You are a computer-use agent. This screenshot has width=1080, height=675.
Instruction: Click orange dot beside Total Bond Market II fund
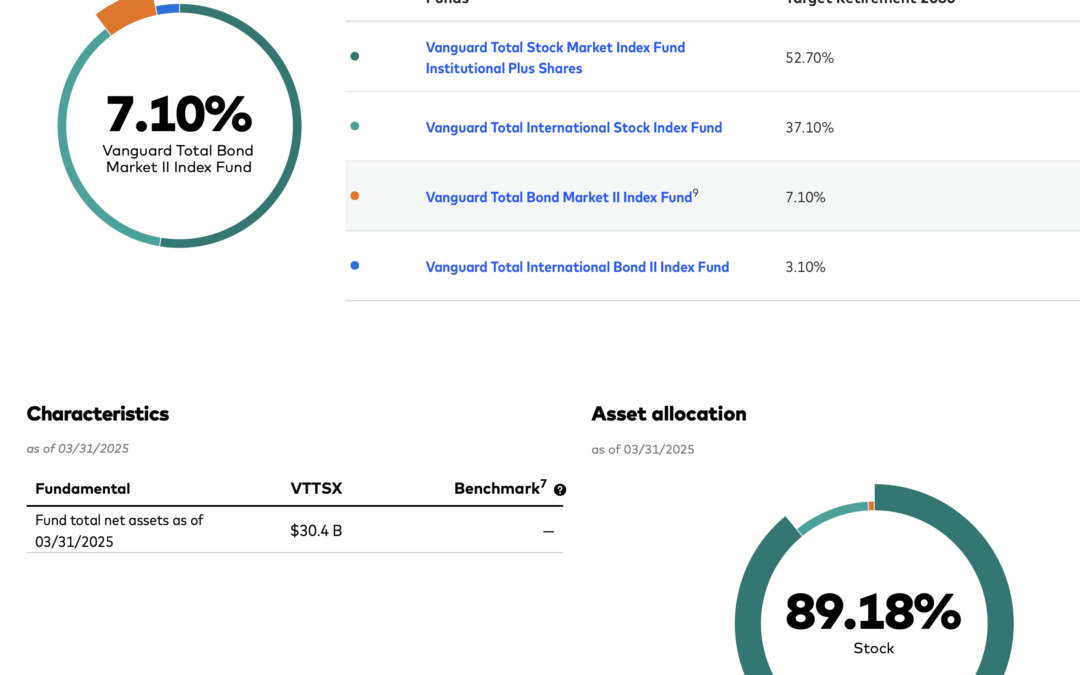coord(355,196)
